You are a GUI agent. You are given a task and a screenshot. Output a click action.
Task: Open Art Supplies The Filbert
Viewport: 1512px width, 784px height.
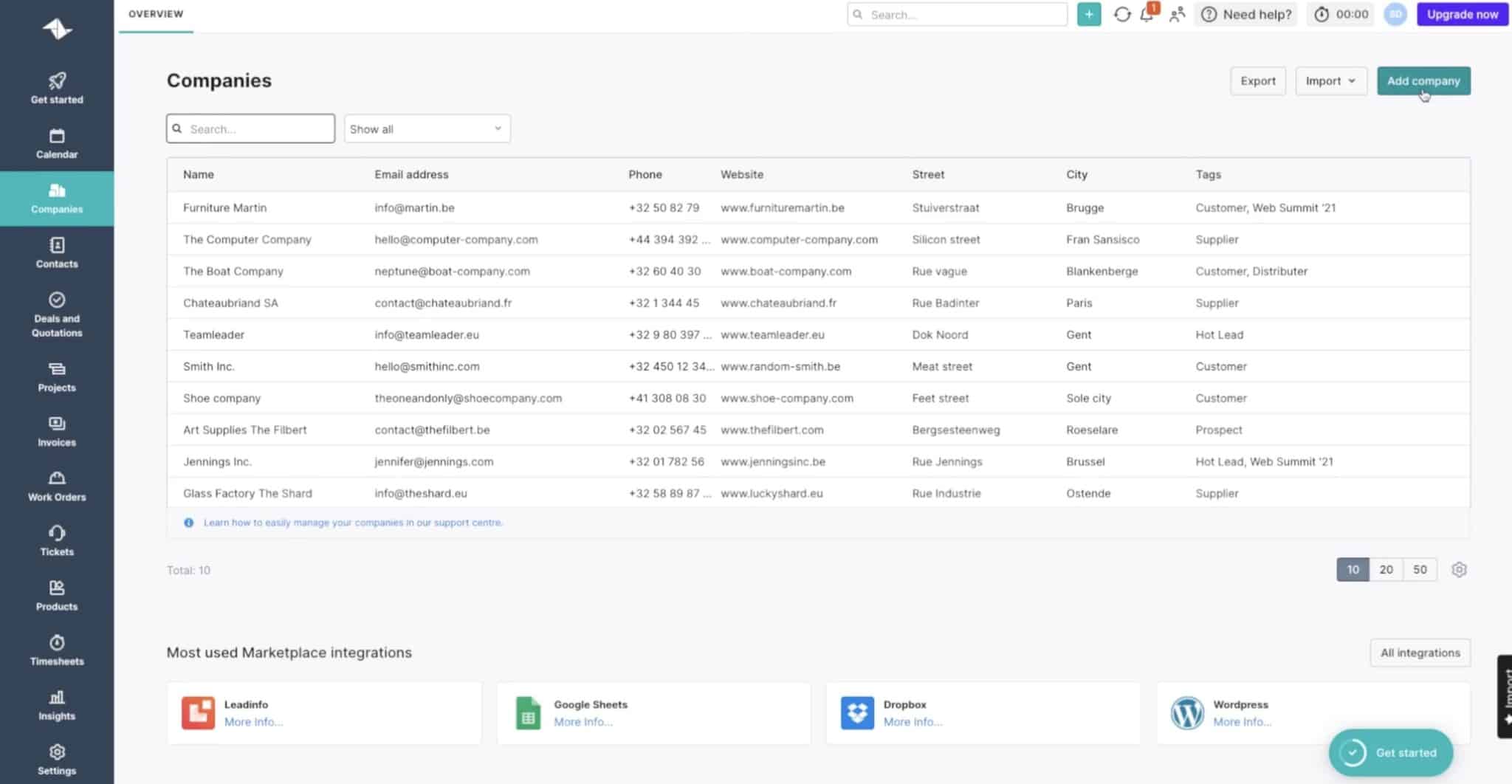818,430
